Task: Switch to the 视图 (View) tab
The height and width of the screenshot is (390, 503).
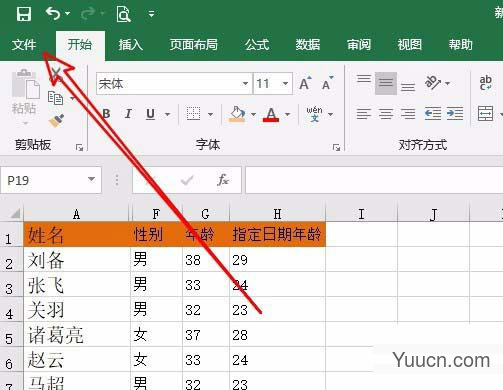Action: (x=410, y=44)
